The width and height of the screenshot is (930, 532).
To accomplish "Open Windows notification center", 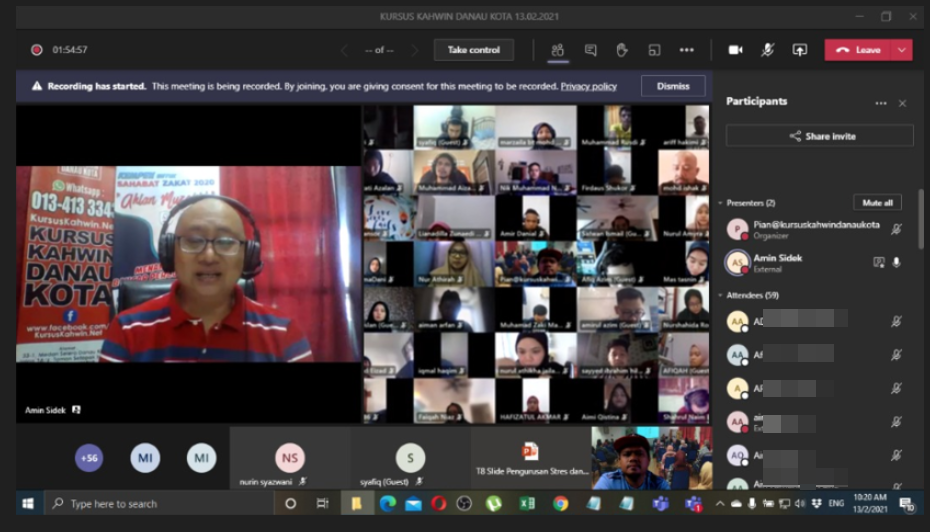I will pyautogui.click(x=906, y=504).
